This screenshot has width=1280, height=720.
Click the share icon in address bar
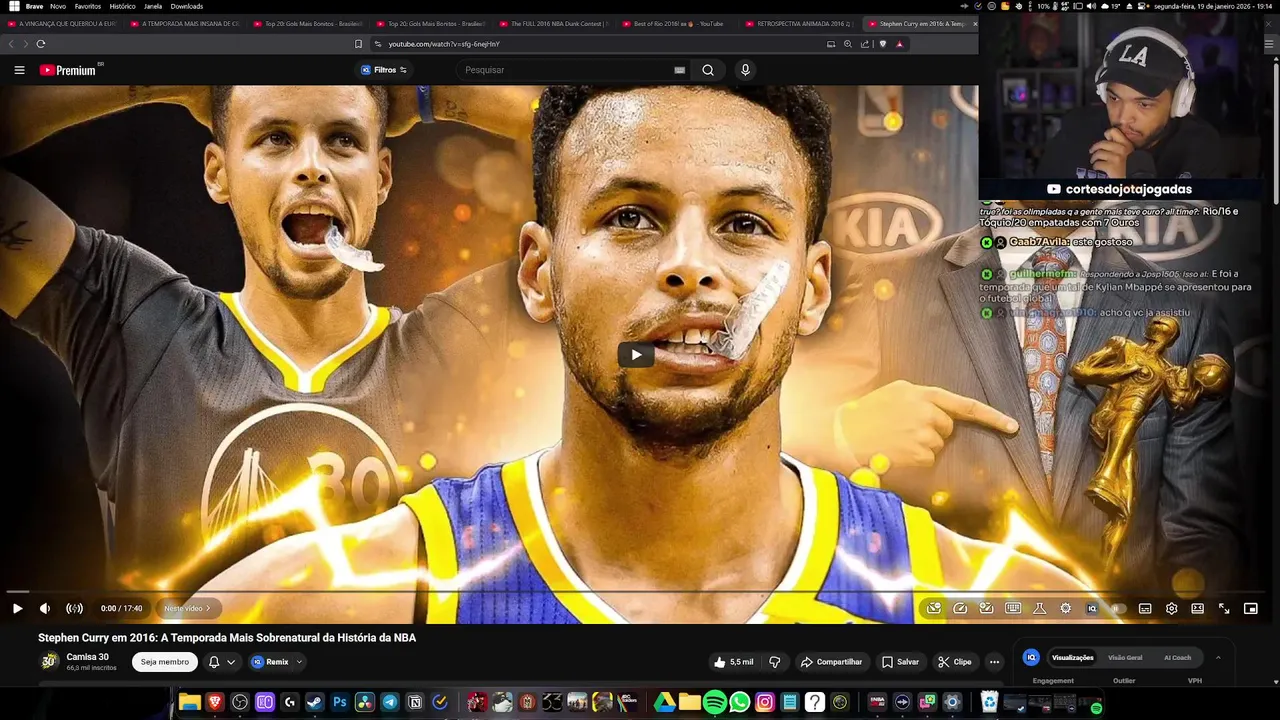(865, 44)
